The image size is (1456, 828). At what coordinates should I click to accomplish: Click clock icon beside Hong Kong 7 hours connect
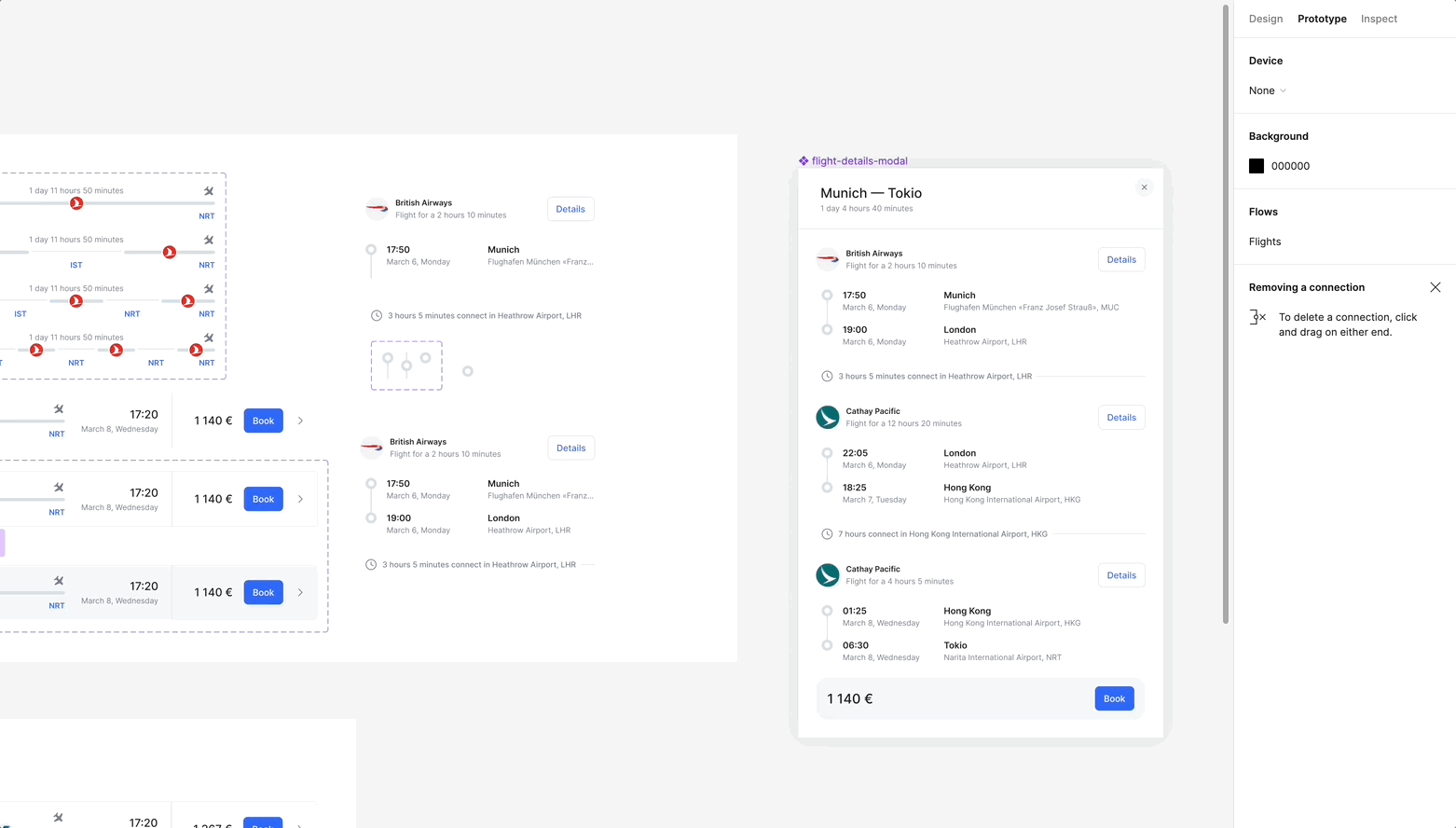827,534
